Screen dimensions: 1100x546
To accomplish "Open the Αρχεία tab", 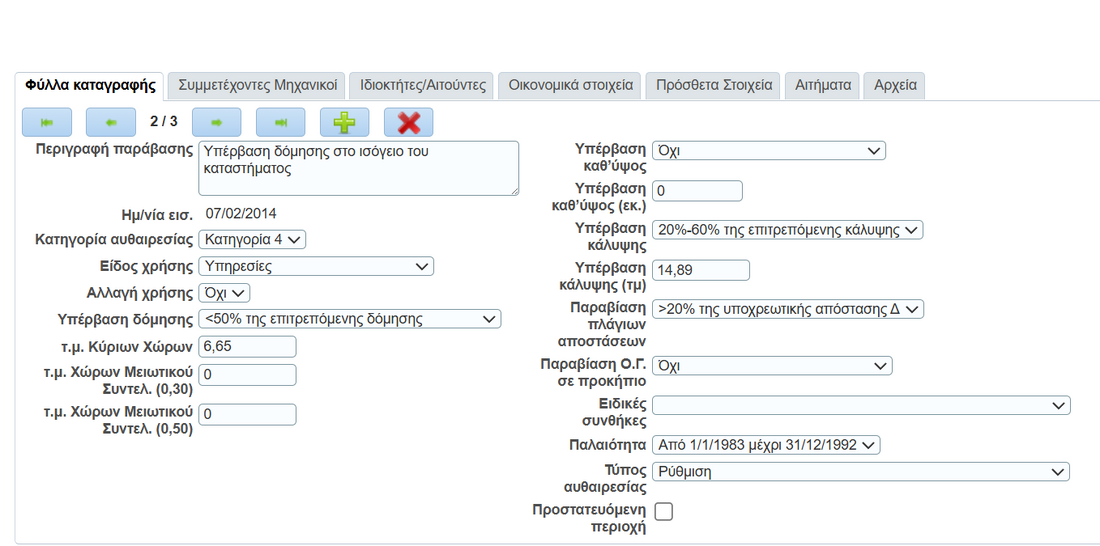I will pos(895,86).
